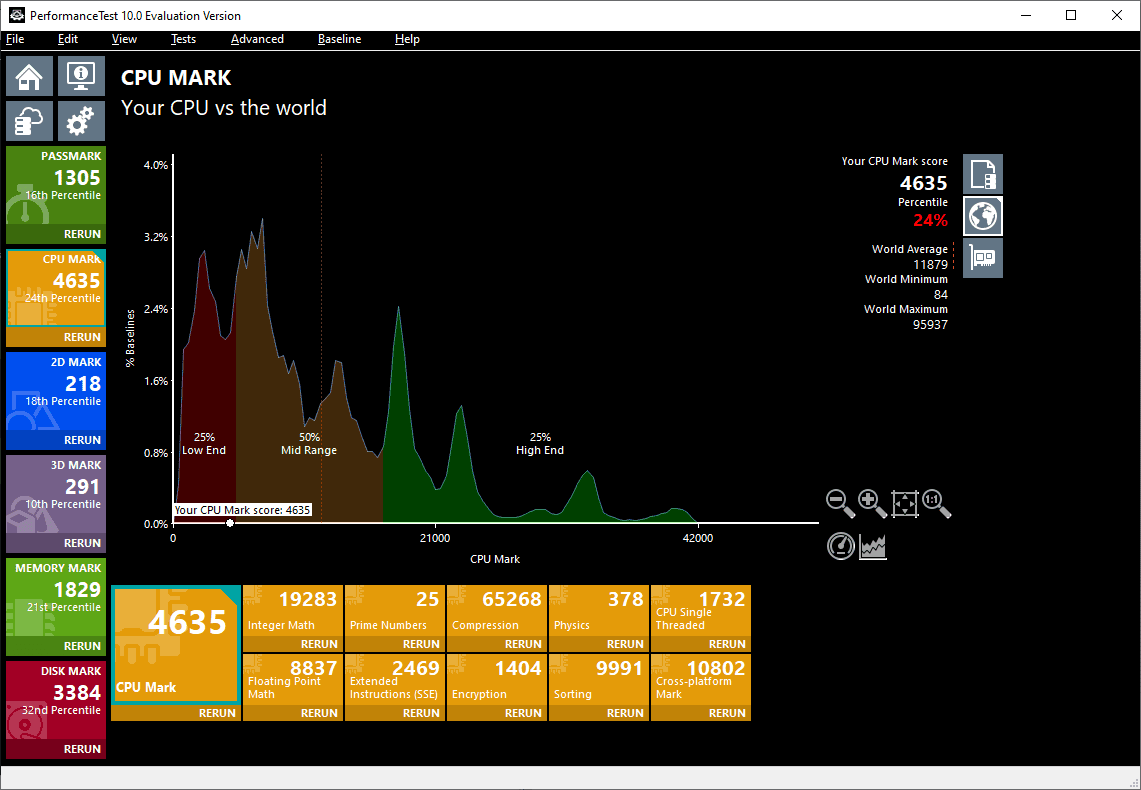Select the Compression 65268 tile

(496, 611)
